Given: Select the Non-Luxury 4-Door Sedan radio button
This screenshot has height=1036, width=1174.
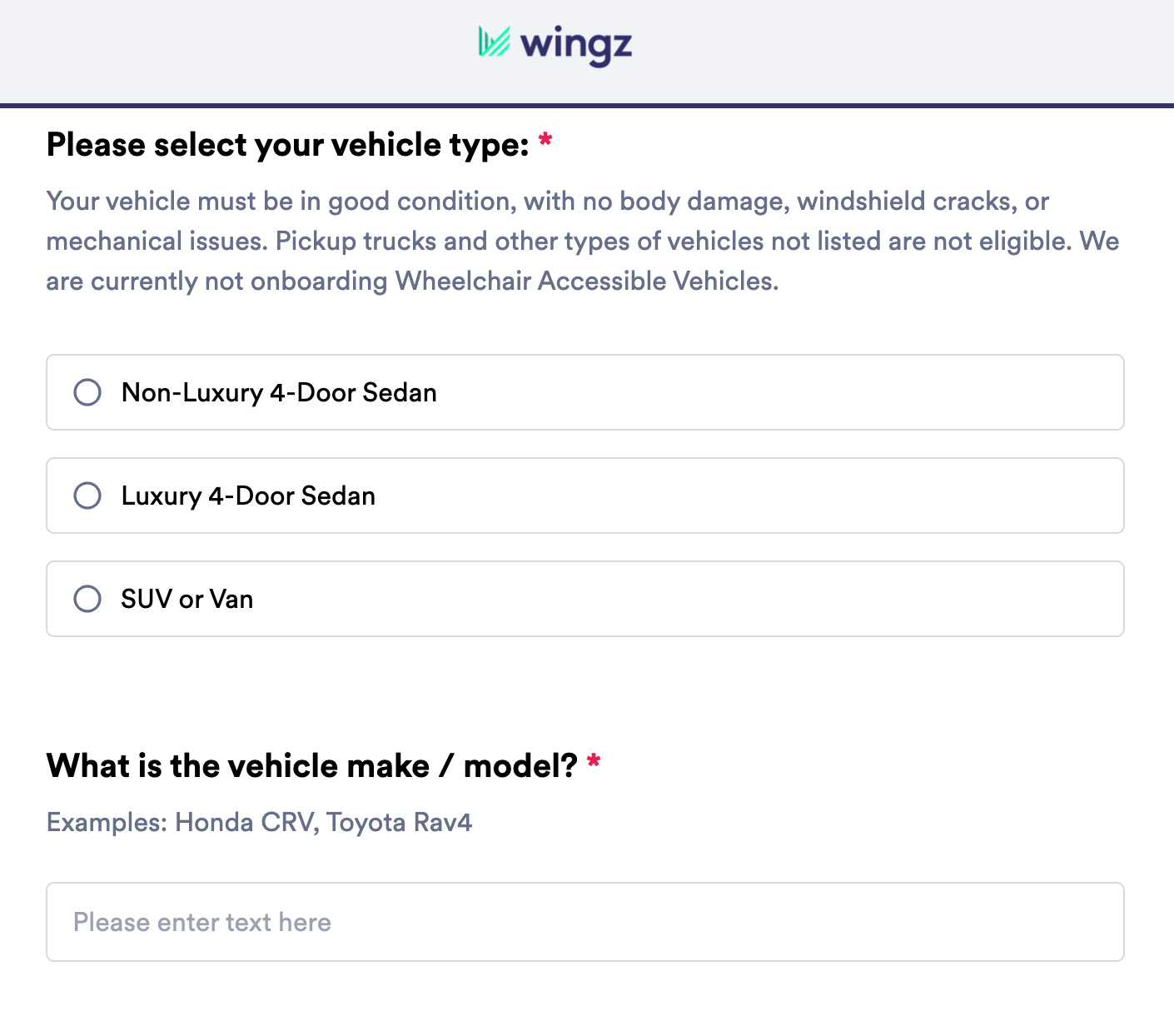Looking at the screenshot, I should click(x=87, y=392).
